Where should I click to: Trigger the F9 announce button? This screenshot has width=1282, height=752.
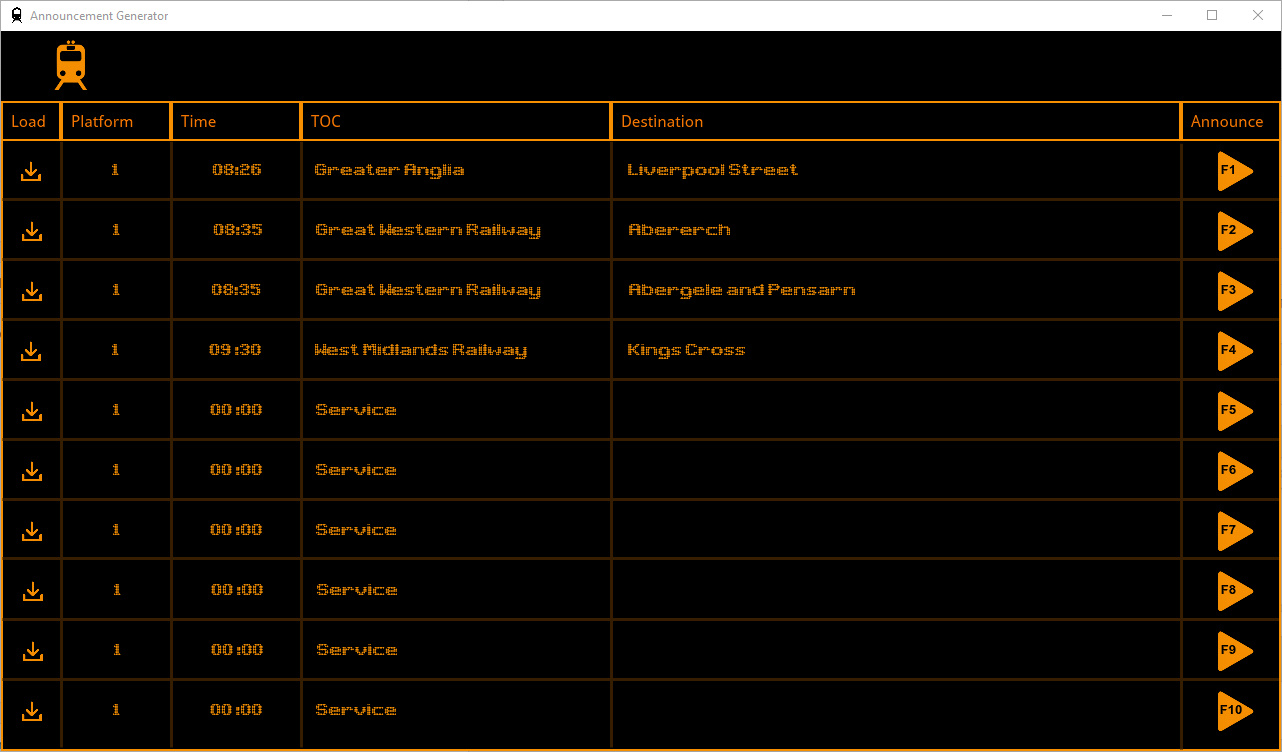[1235, 651]
